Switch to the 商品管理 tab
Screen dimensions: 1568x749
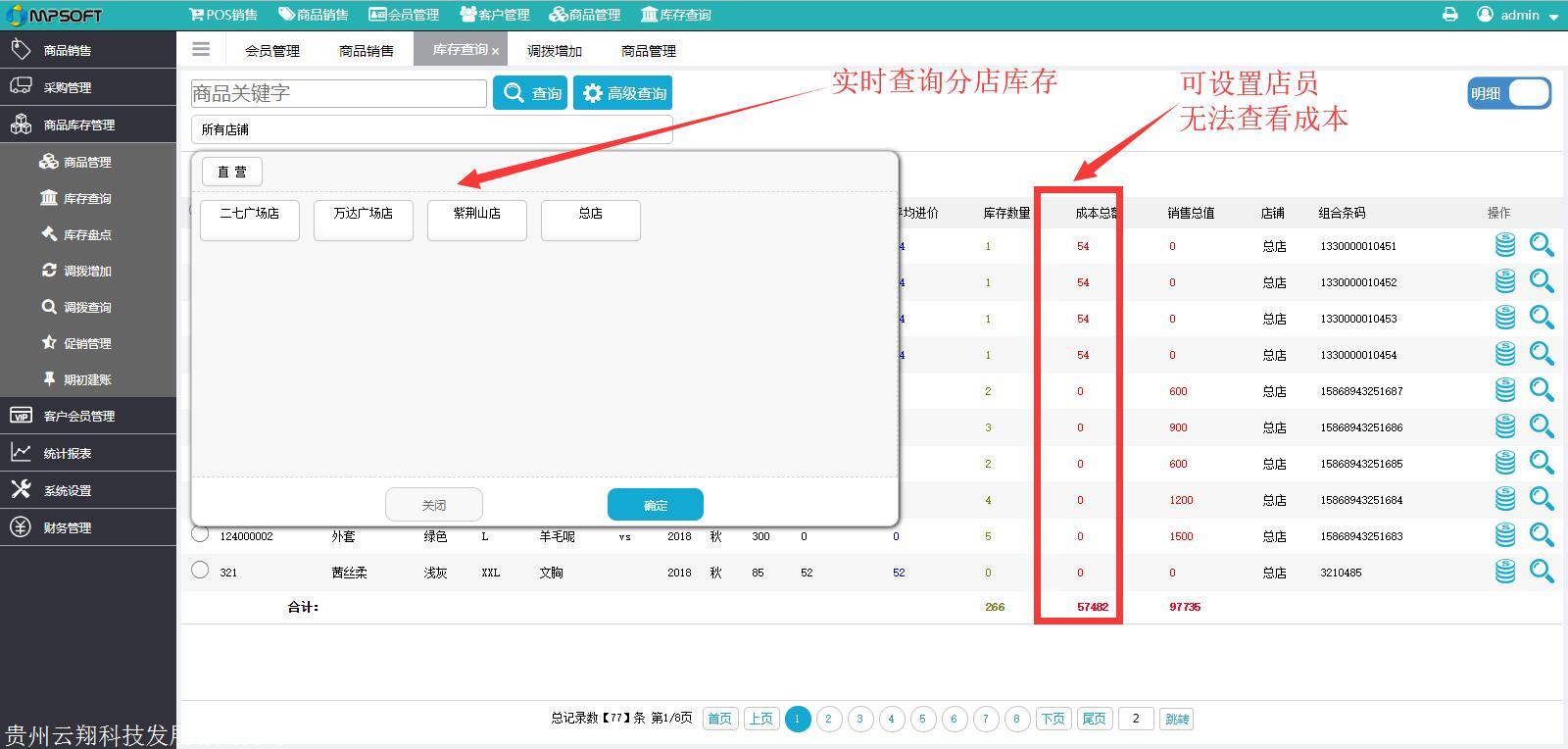tap(649, 51)
